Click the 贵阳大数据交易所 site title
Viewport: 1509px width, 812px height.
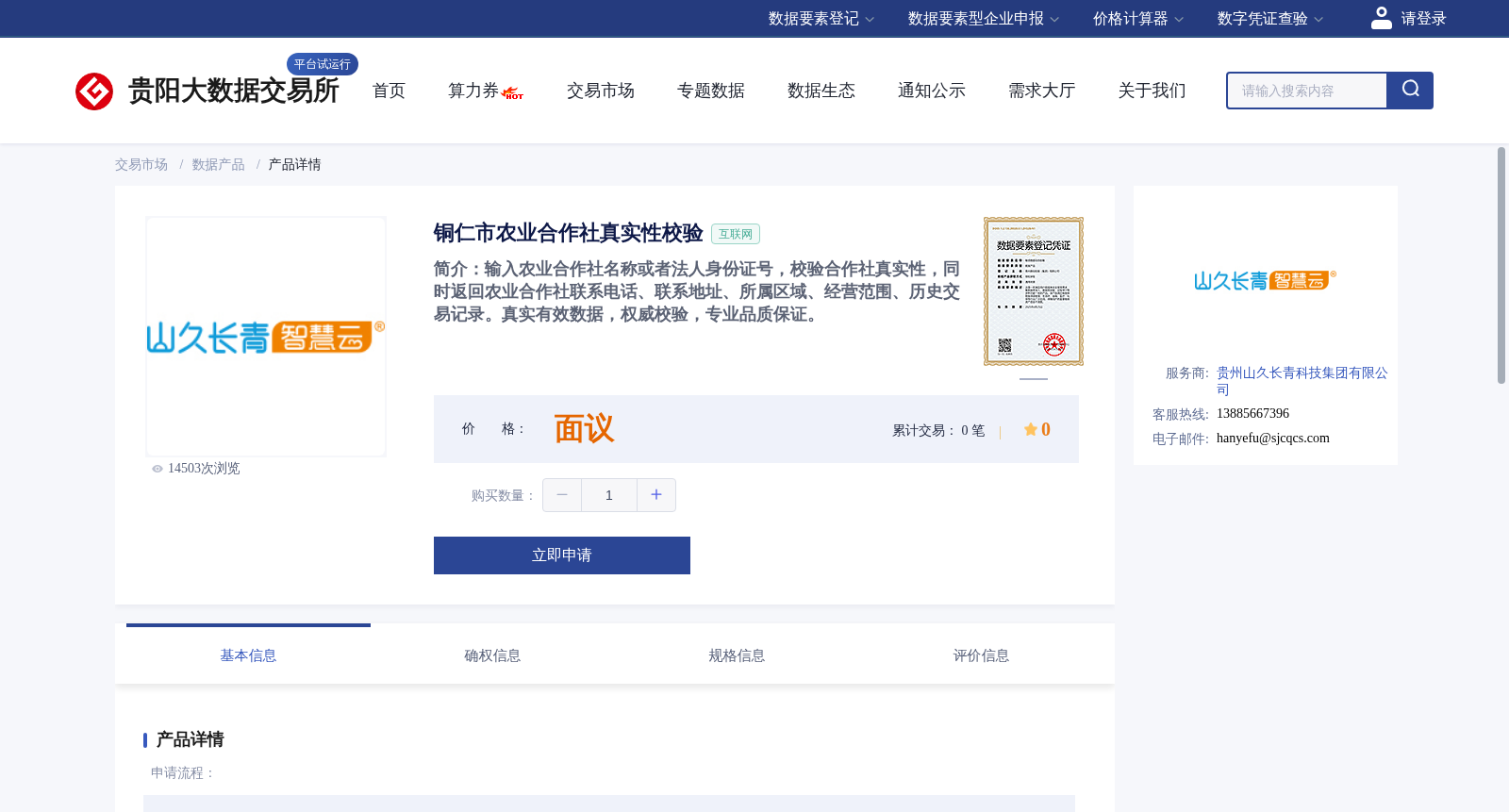click(233, 91)
